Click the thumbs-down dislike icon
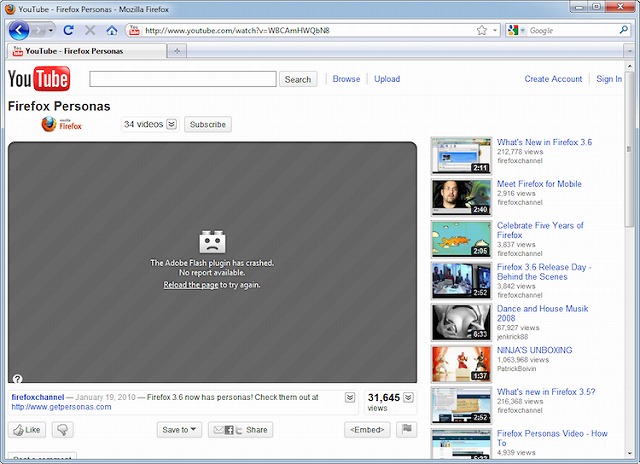The height and width of the screenshot is (464, 640). click(62, 430)
